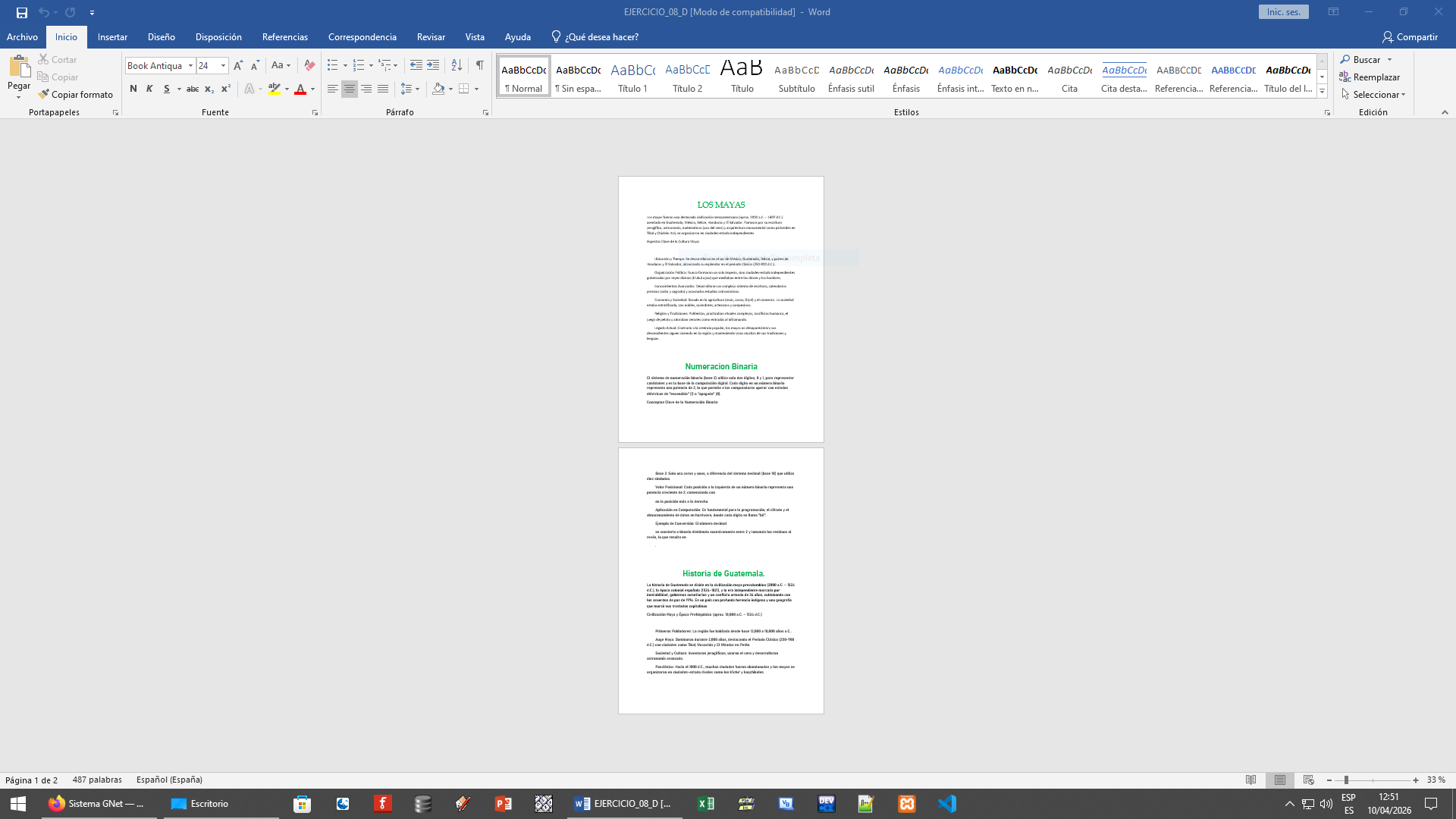The height and width of the screenshot is (819, 1456).
Task: Apply superscript formatting
Action: 225,89
